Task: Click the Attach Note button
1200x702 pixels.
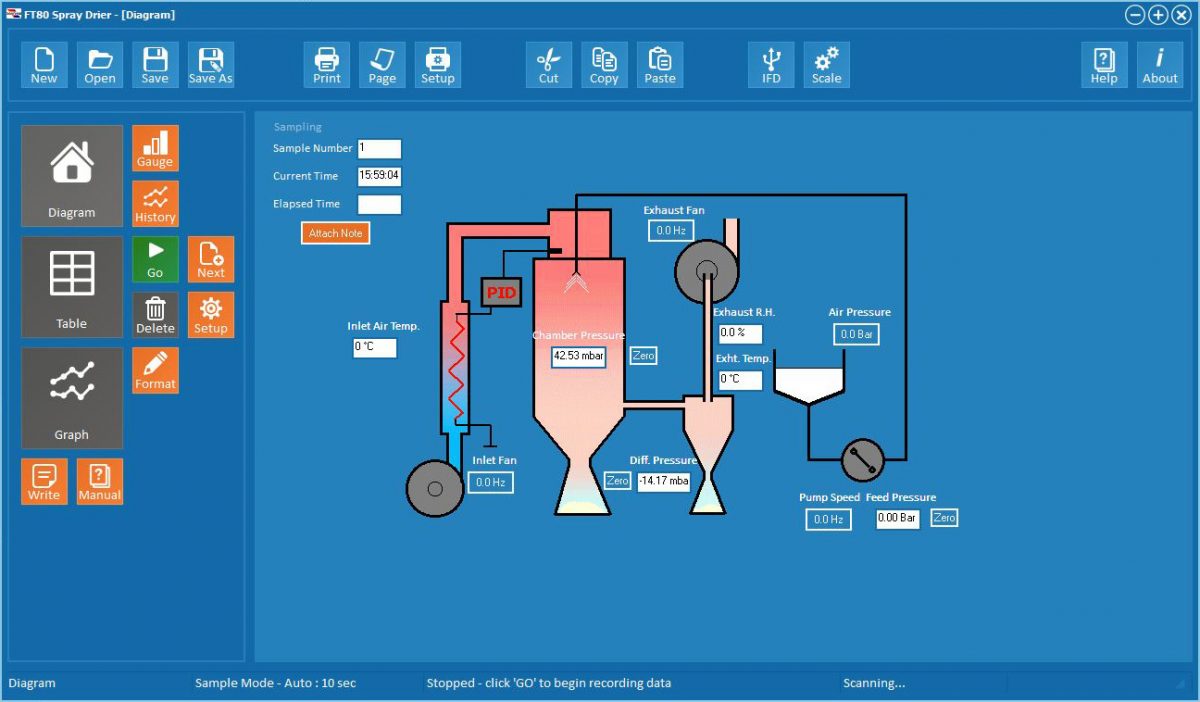Action: (336, 233)
